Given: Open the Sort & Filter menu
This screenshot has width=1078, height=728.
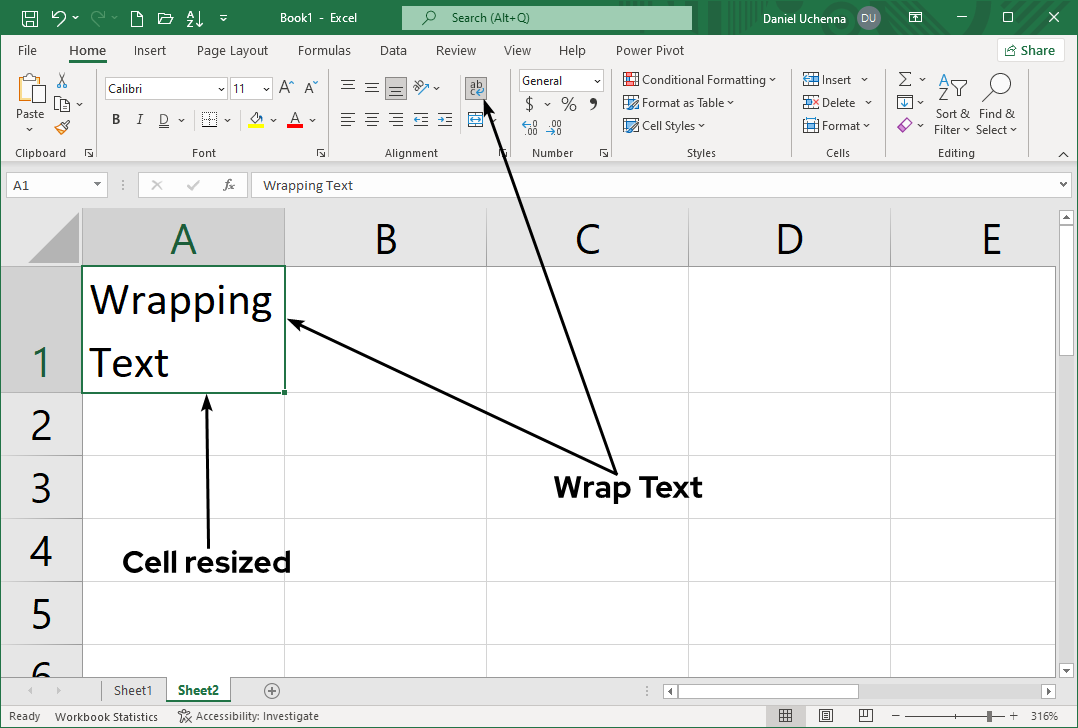Looking at the screenshot, I should point(951,104).
